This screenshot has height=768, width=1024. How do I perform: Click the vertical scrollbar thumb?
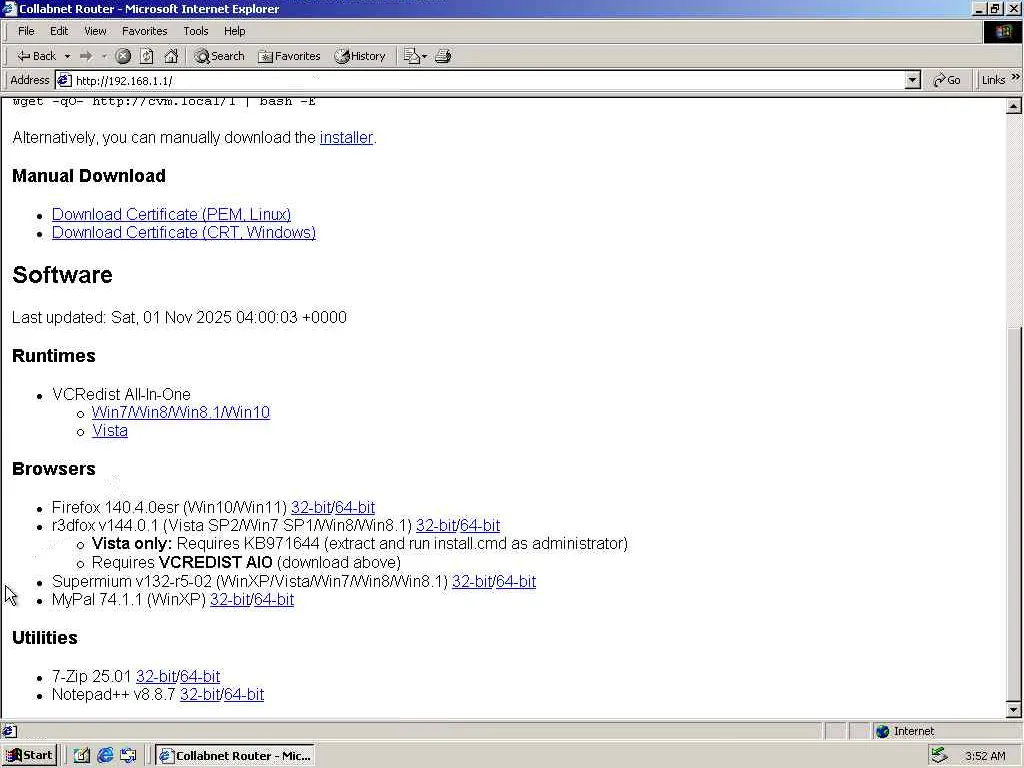[1014, 513]
